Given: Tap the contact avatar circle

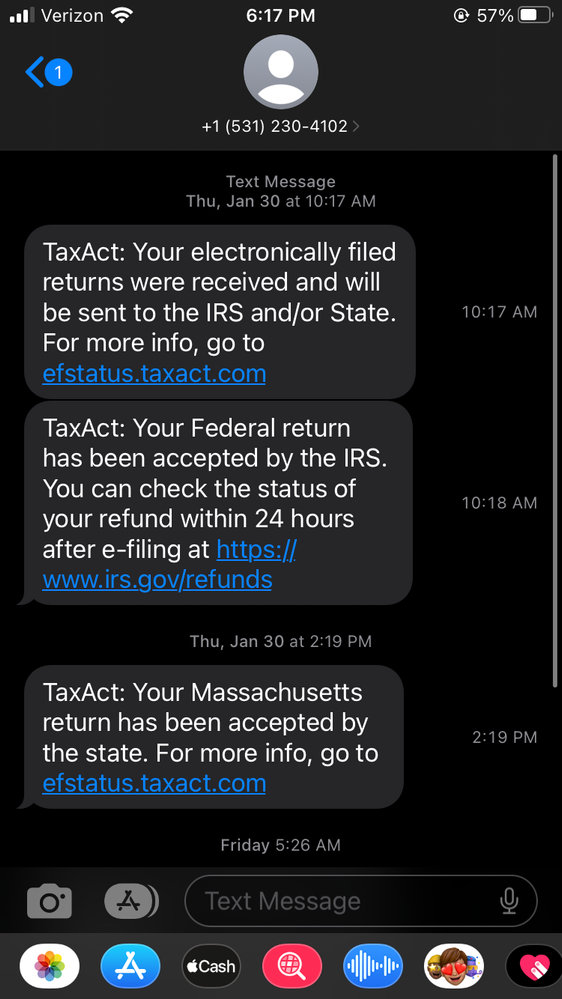Looking at the screenshot, I should [x=281, y=72].
